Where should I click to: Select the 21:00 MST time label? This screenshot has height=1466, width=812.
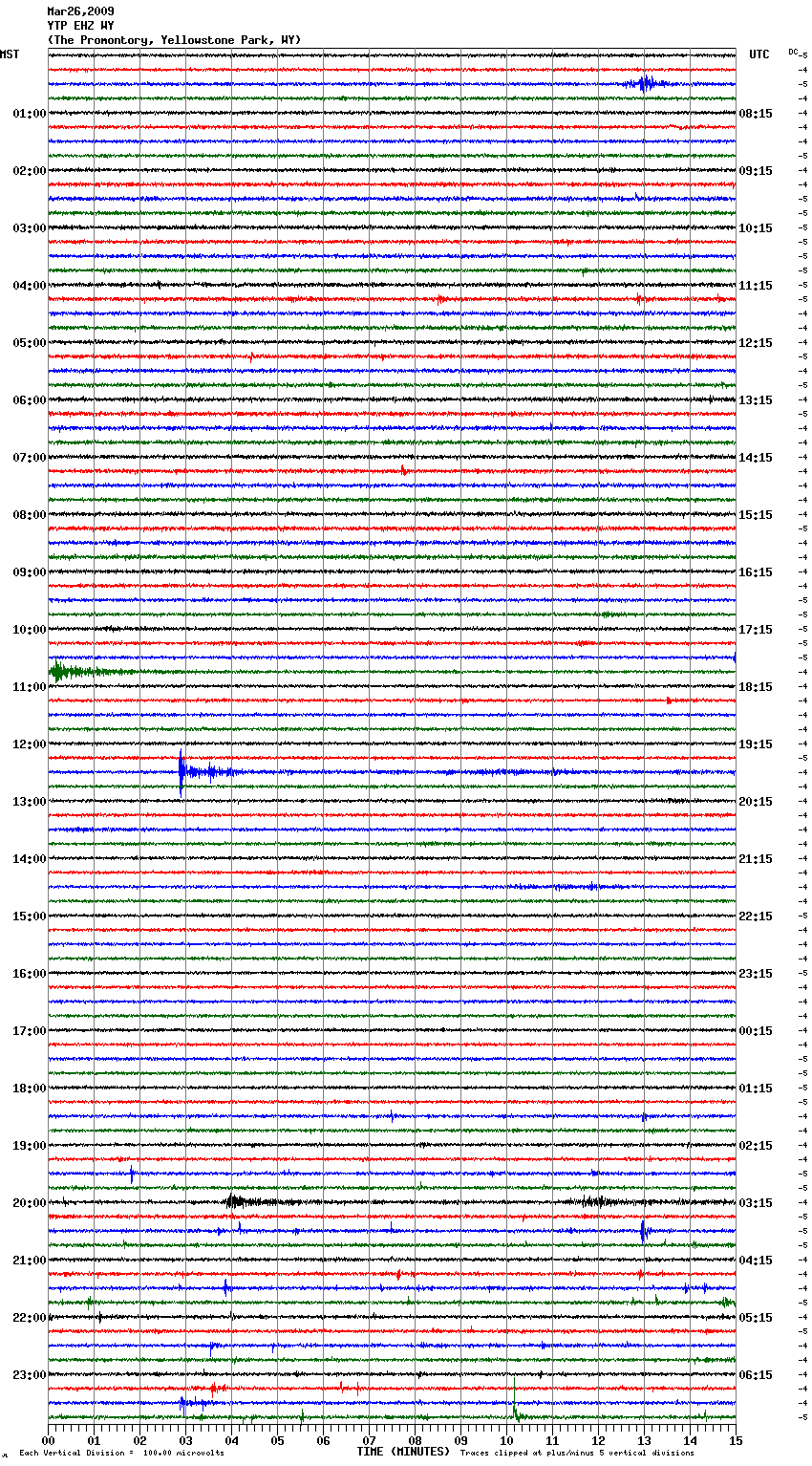30,1261
